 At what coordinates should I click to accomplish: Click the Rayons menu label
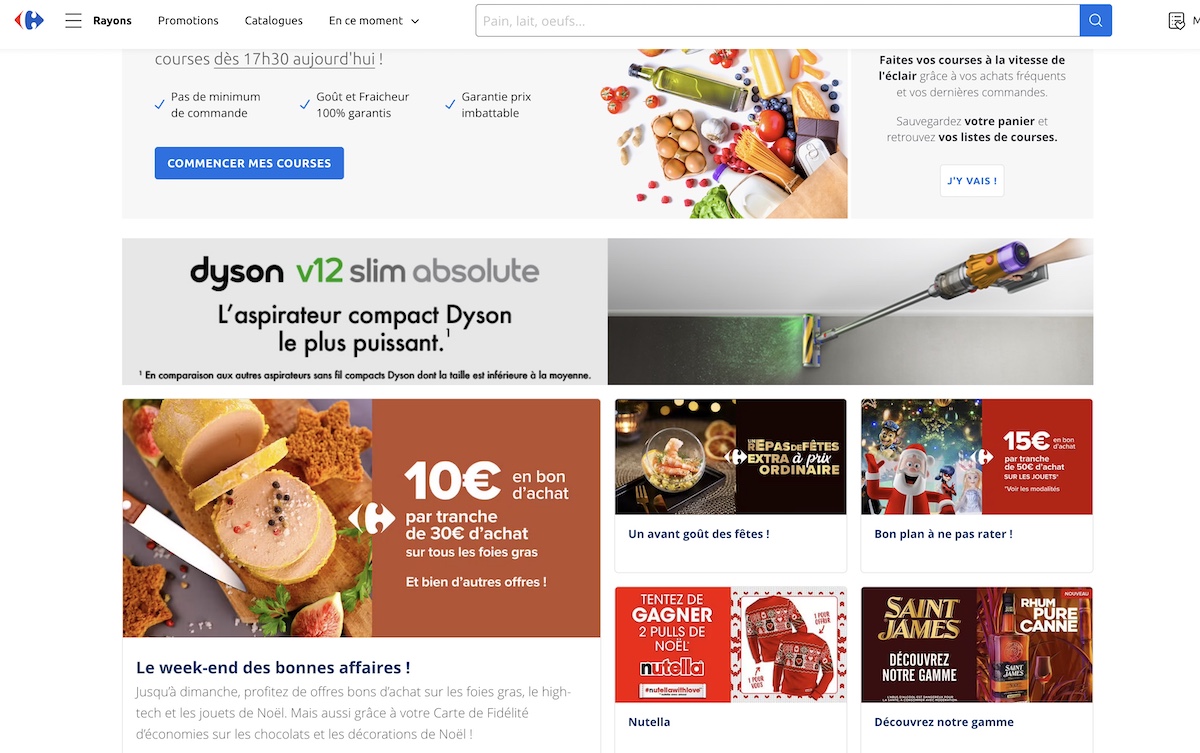112,20
